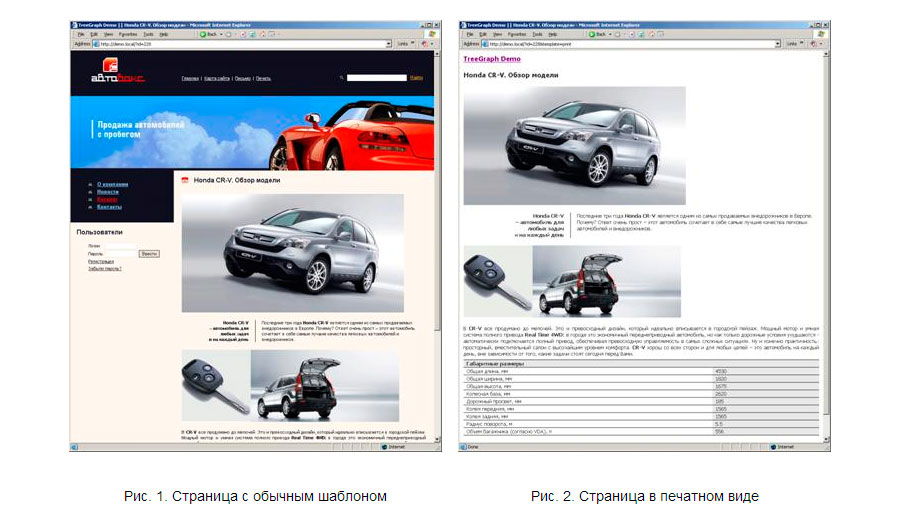Click address bar URL in right browser
The image size is (900, 524).
point(530,44)
